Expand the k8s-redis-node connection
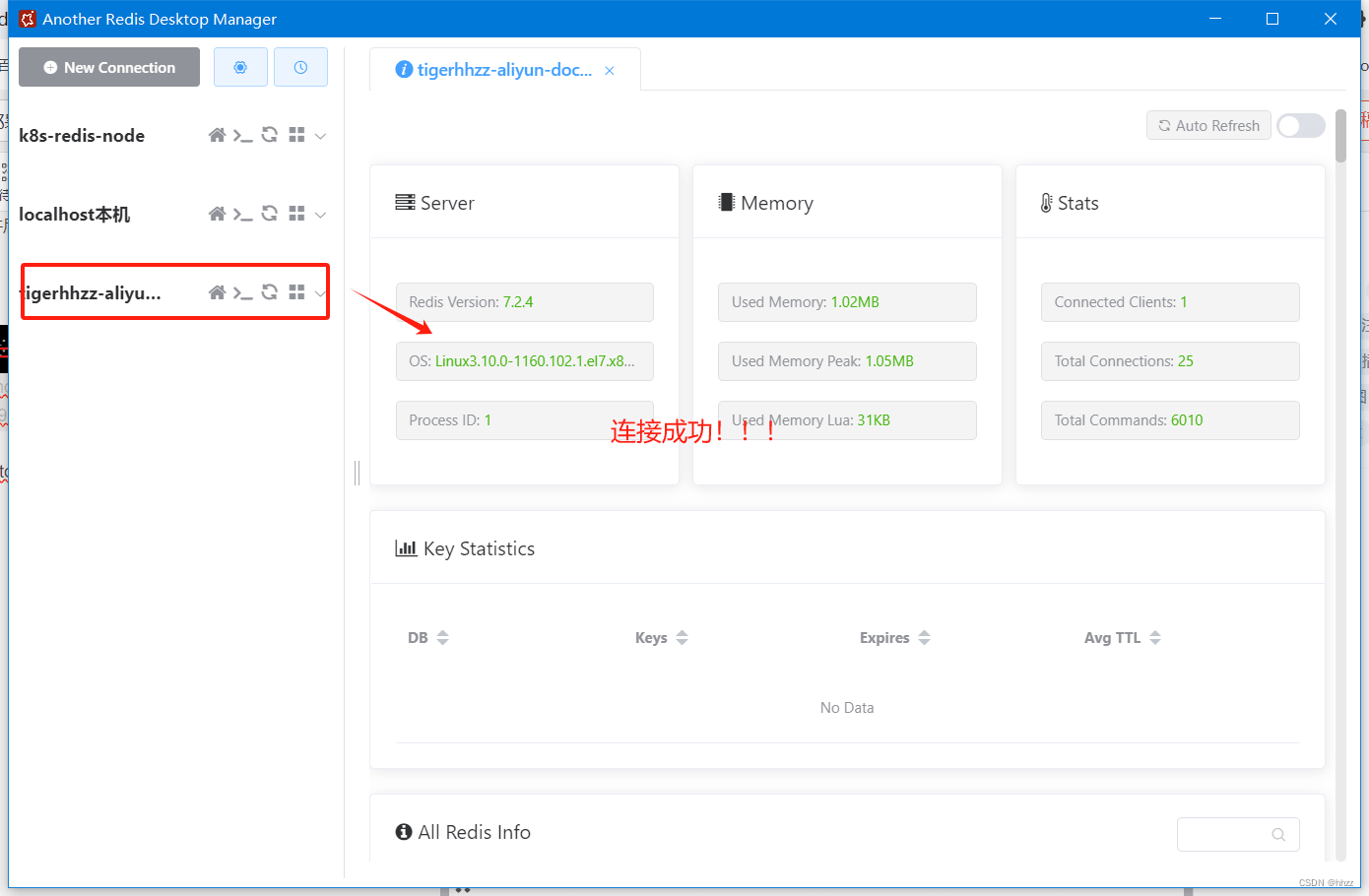 [x=320, y=136]
